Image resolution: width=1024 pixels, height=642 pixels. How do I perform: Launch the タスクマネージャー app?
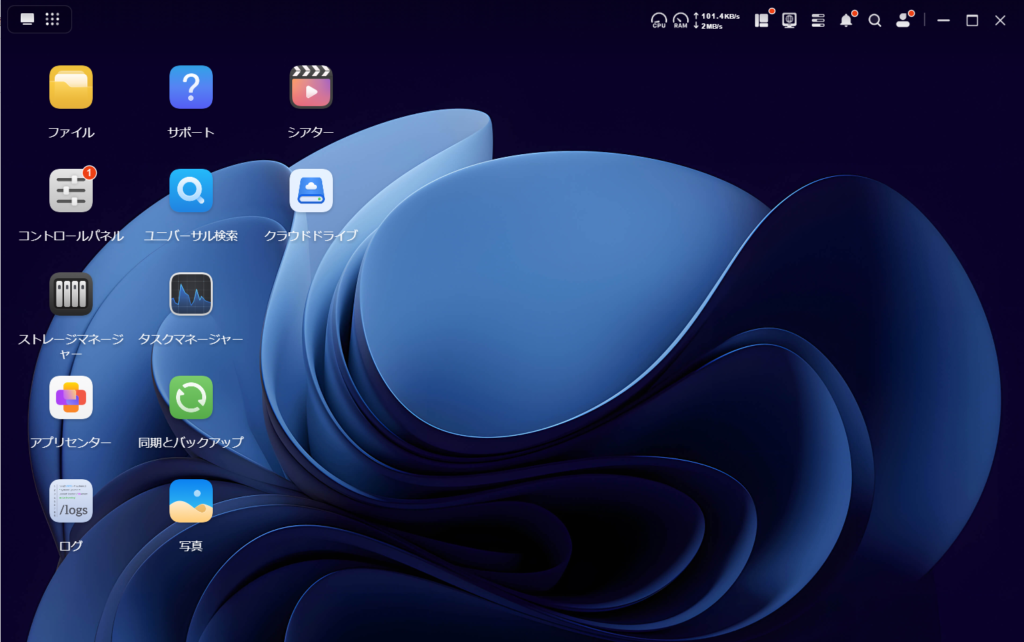[191, 294]
